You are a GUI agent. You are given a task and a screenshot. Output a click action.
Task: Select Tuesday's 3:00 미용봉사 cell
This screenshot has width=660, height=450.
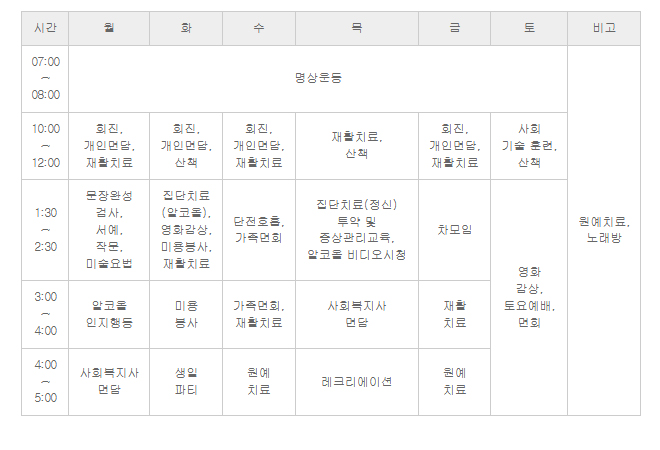[186, 314]
